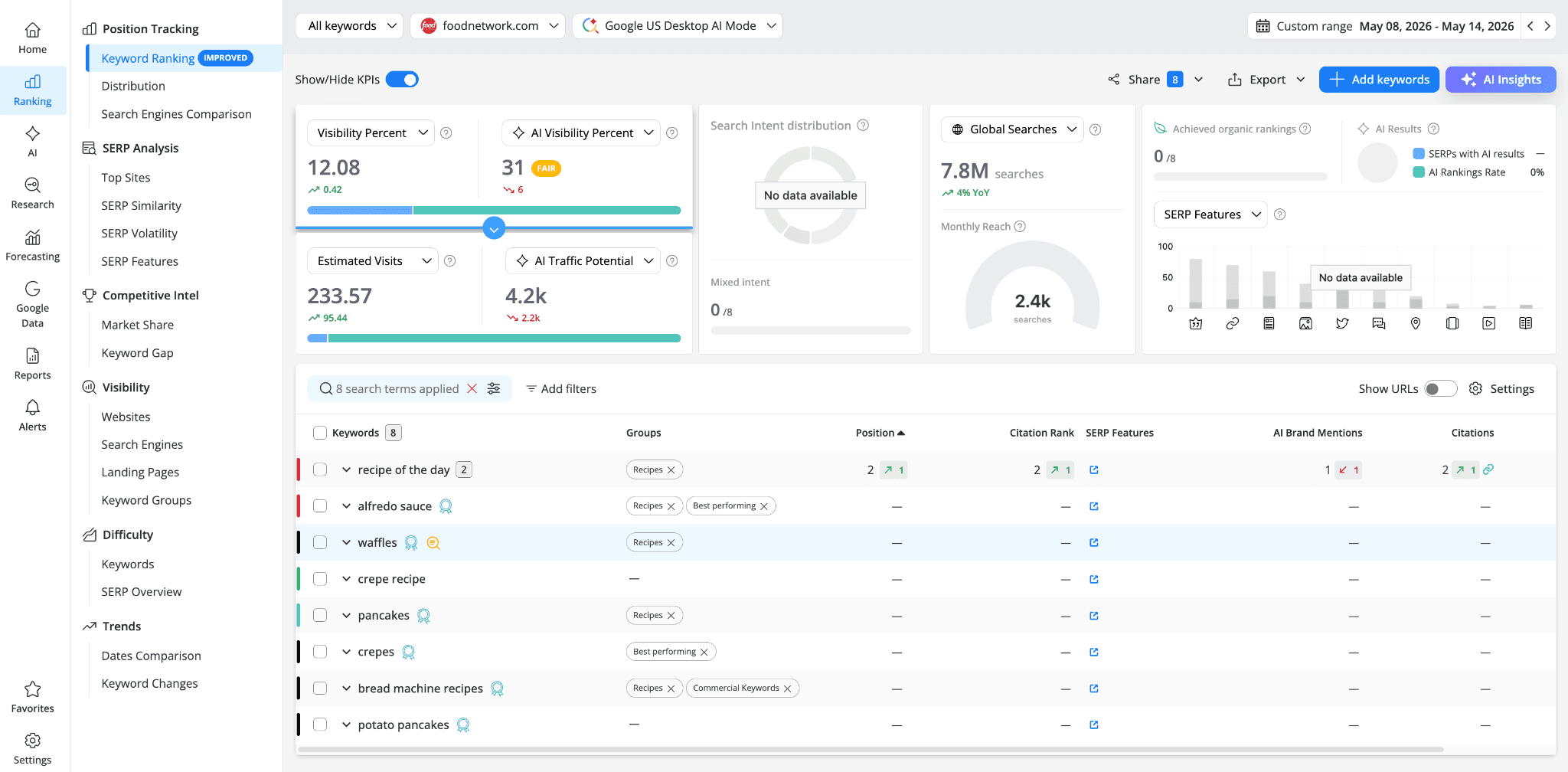
Task: Toggle the Show/Hide KPIs switch
Action: tap(402, 80)
